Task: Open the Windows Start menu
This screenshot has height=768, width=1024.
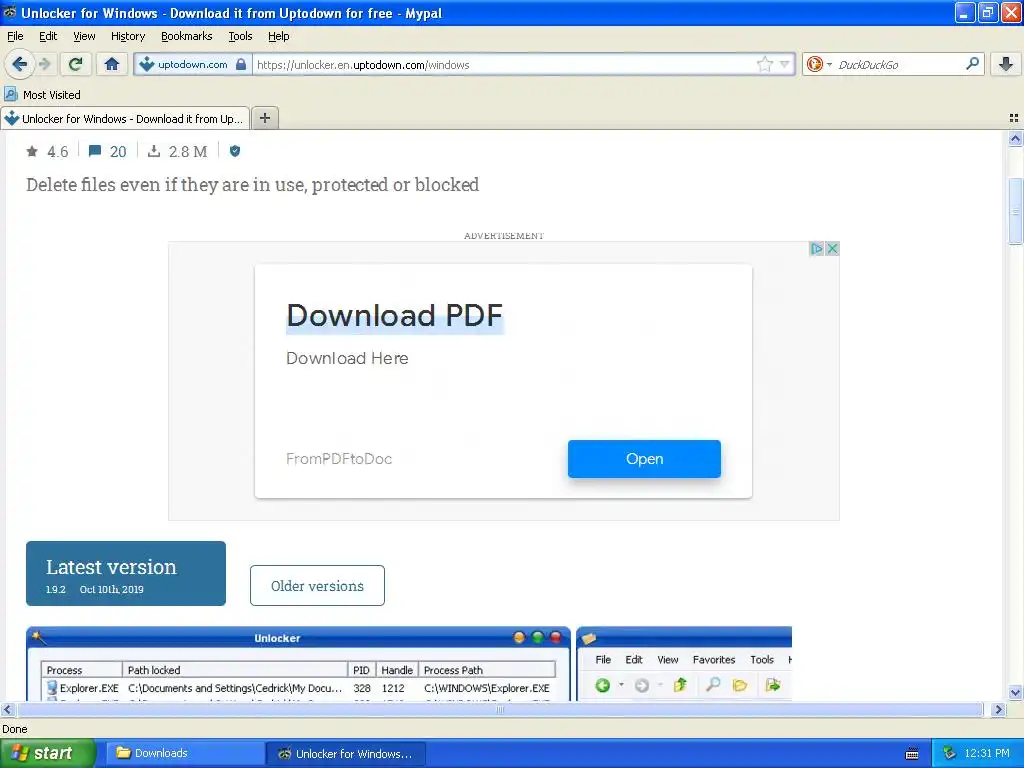Action: 48,753
